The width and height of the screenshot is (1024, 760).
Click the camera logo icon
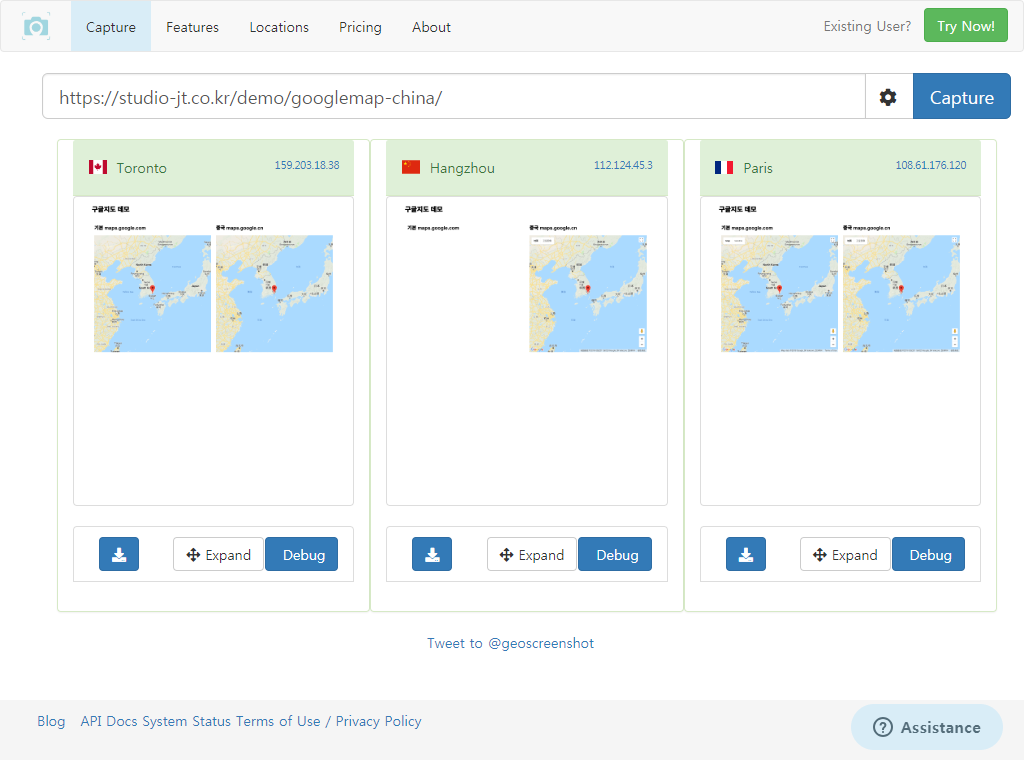point(36,27)
